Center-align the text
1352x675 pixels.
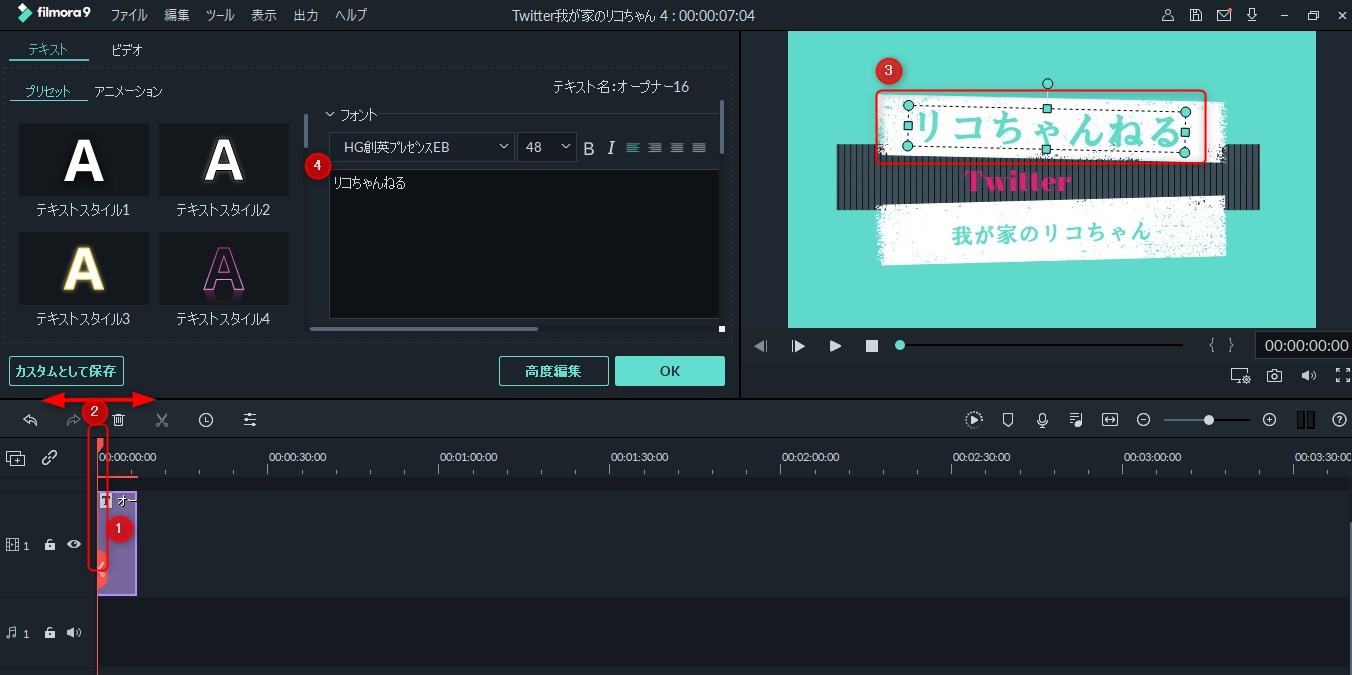[655, 148]
